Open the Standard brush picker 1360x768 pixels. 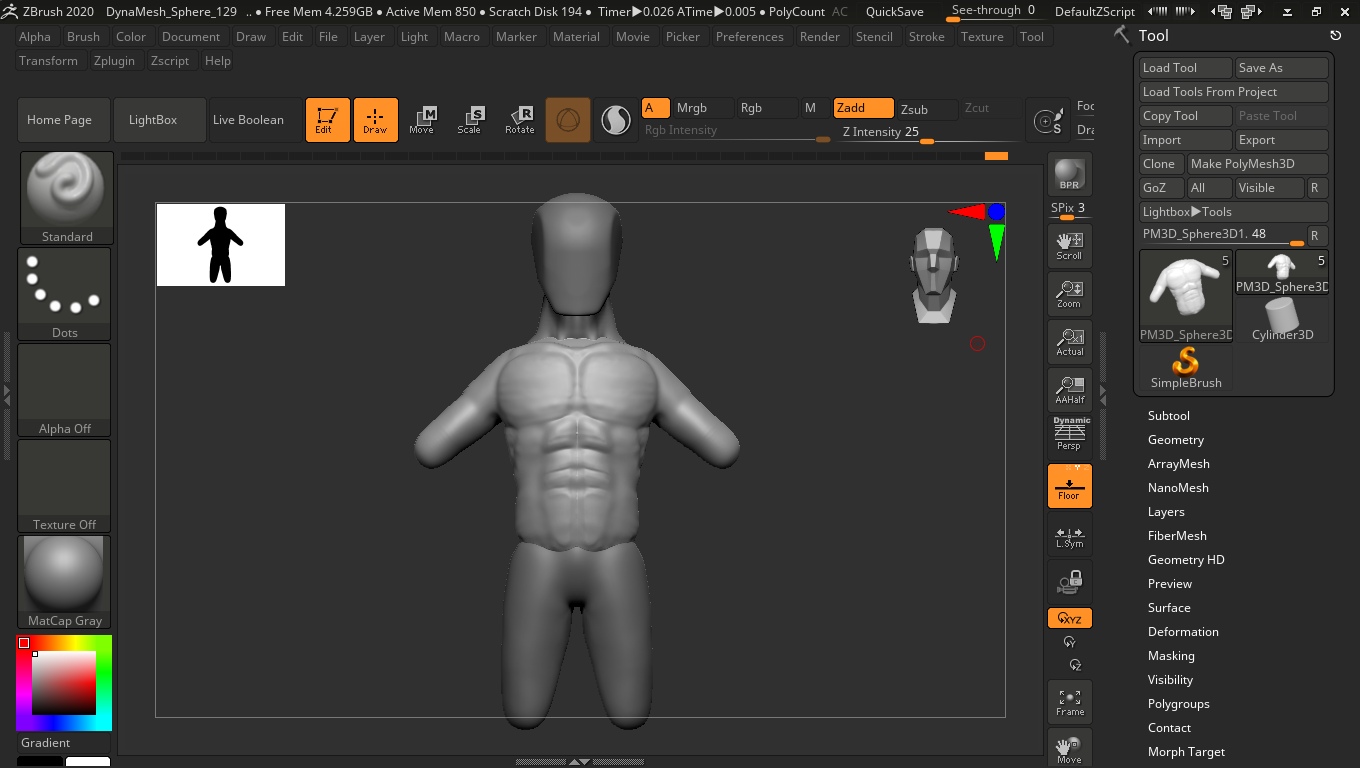(67, 197)
